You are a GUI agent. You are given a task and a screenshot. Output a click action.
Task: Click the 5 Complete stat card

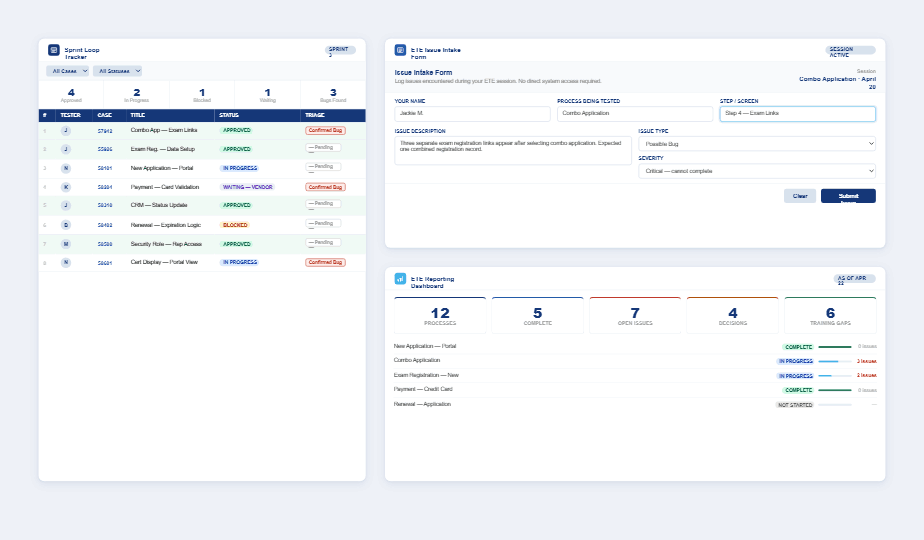point(537,315)
